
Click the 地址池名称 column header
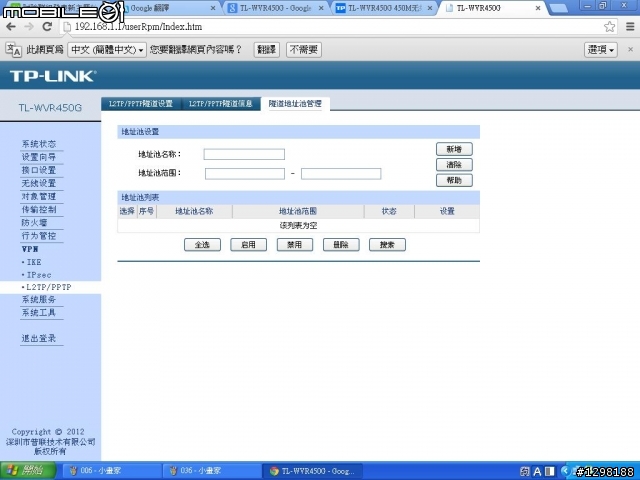point(194,211)
